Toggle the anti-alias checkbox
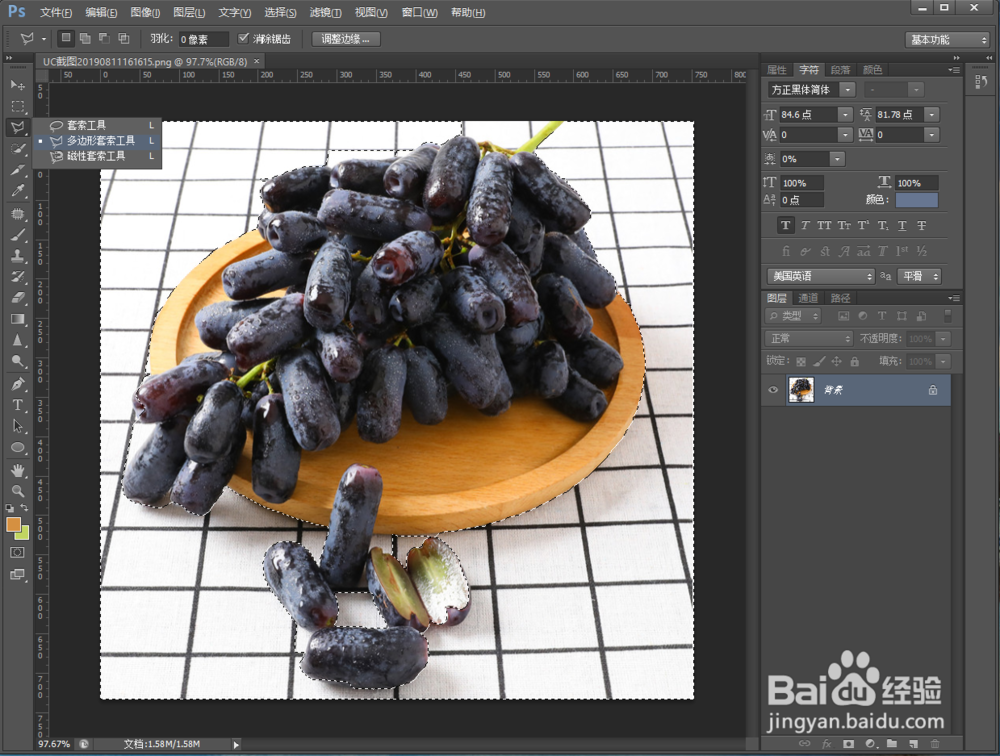This screenshot has height=756, width=1000. pos(243,38)
